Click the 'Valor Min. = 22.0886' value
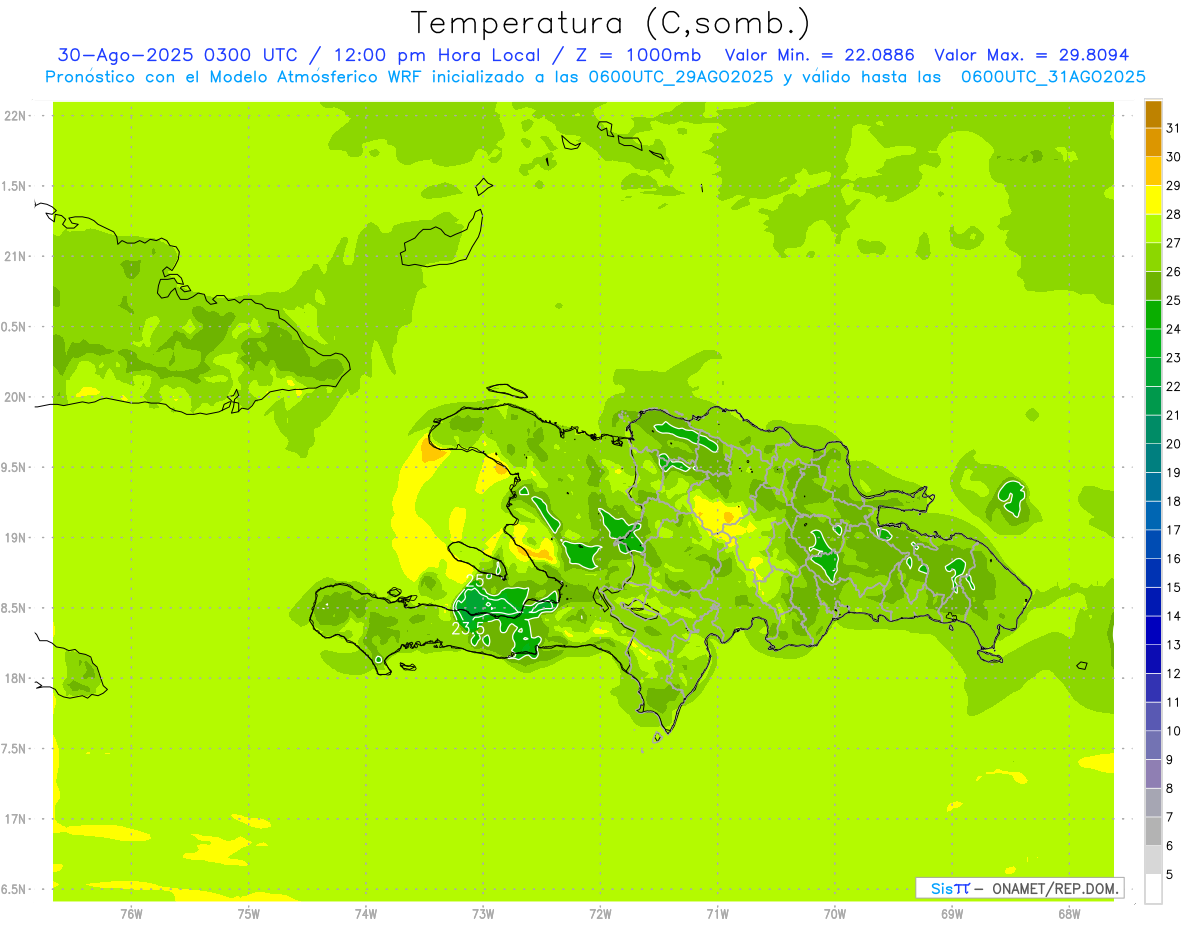Image resolution: width=1200 pixels, height=927 pixels. [820, 55]
